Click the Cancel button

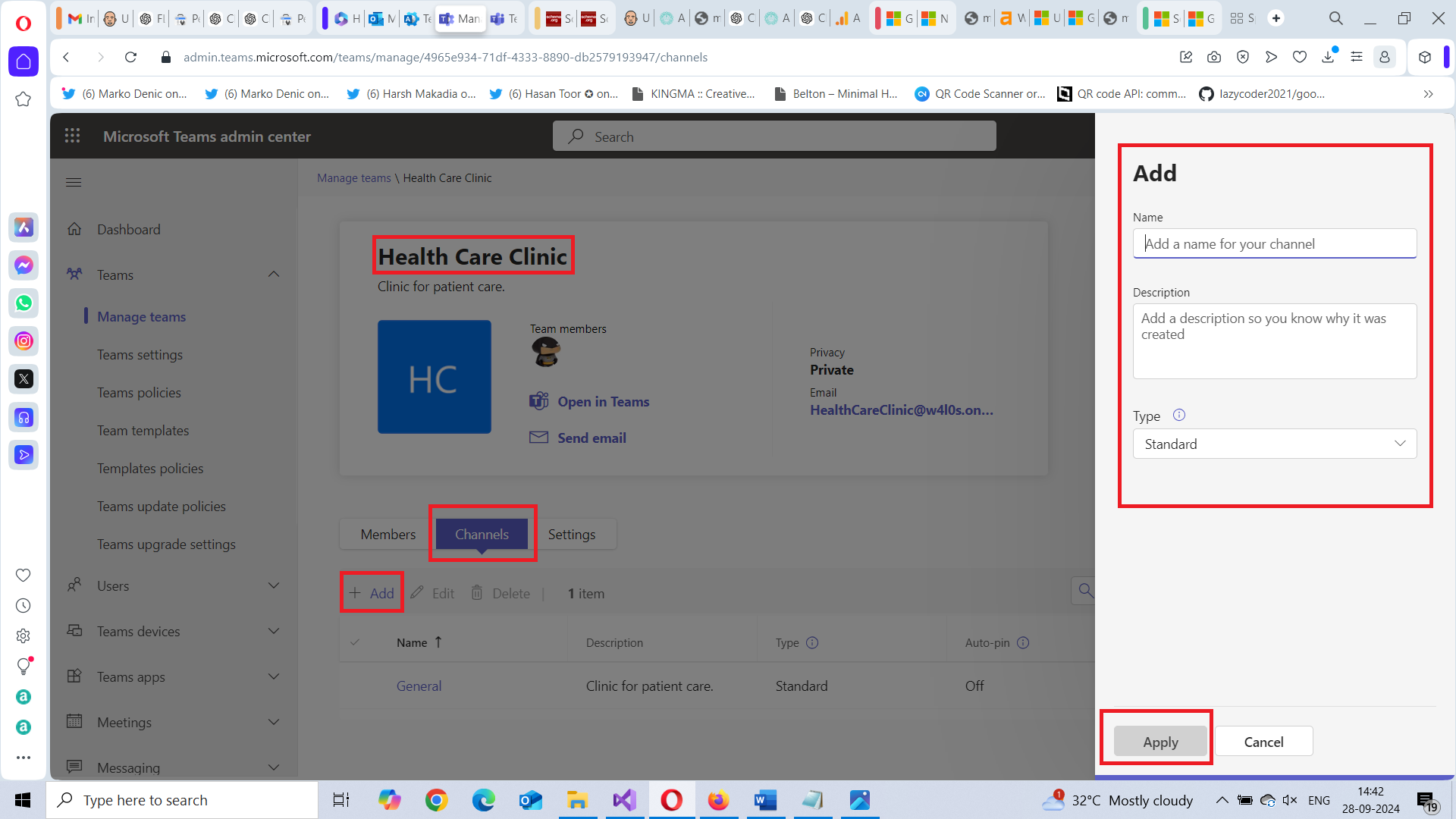[1263, 742]
